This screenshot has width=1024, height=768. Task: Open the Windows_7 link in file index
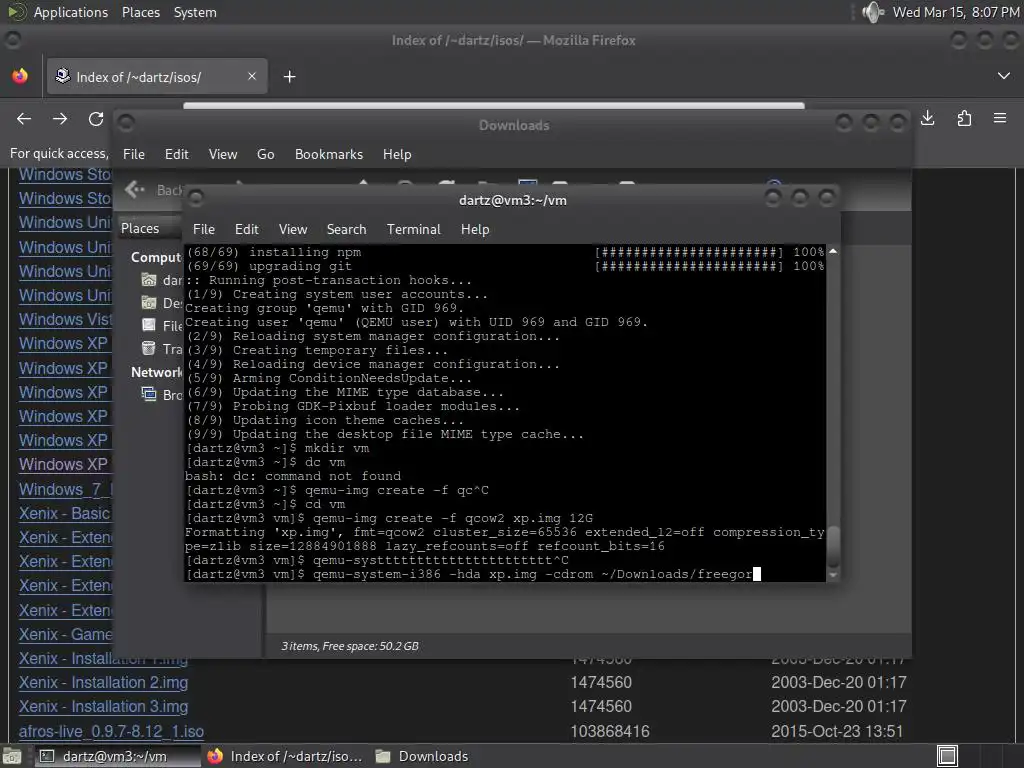coord(65,489)
